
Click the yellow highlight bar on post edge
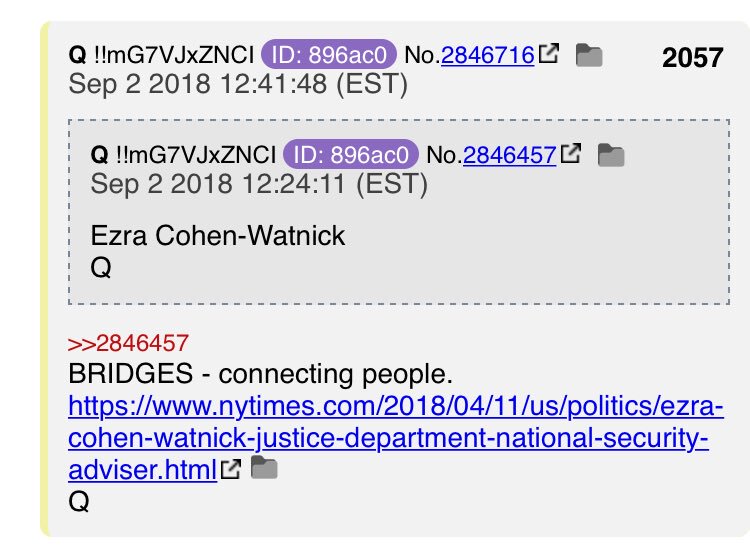pos(44,279)
